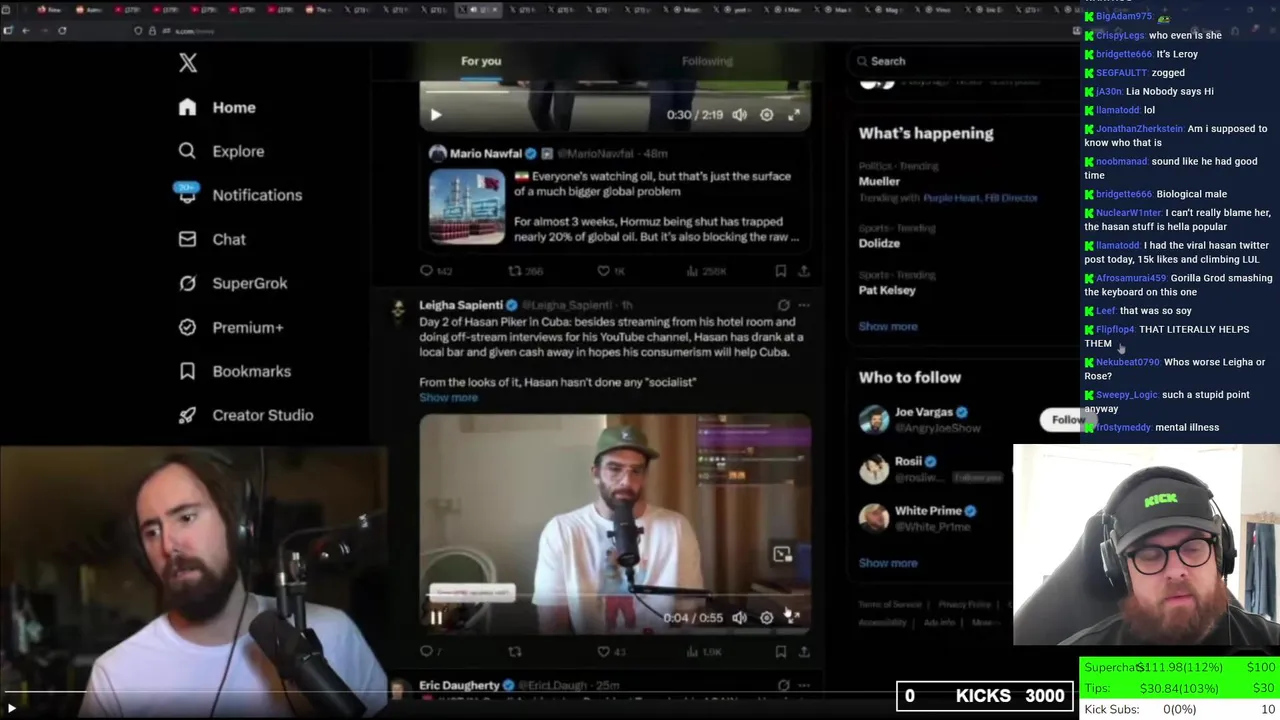Open settings gear on top video
1280x720 pixels.
point(766,115)
